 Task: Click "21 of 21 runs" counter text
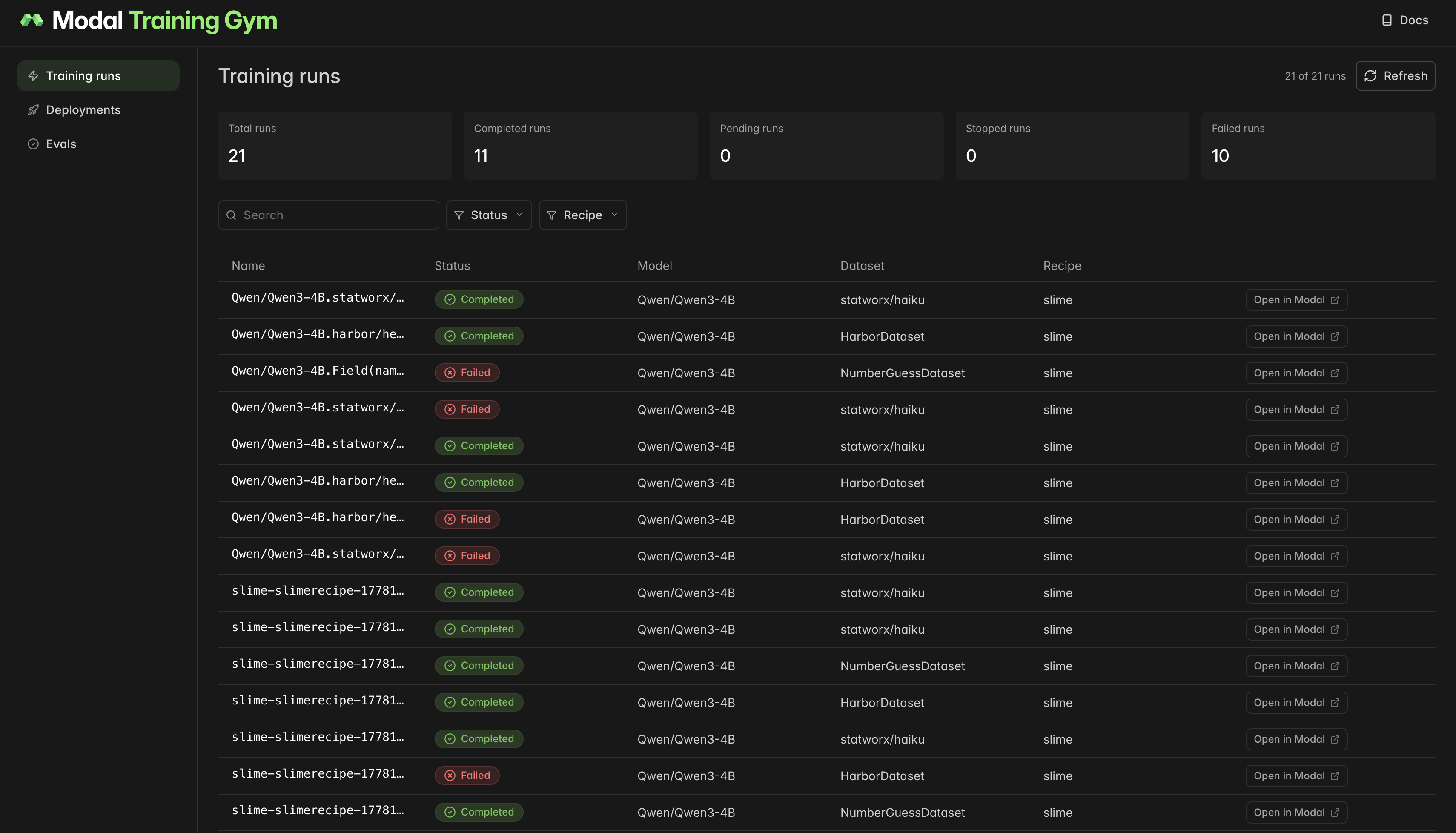[1315, 75]
